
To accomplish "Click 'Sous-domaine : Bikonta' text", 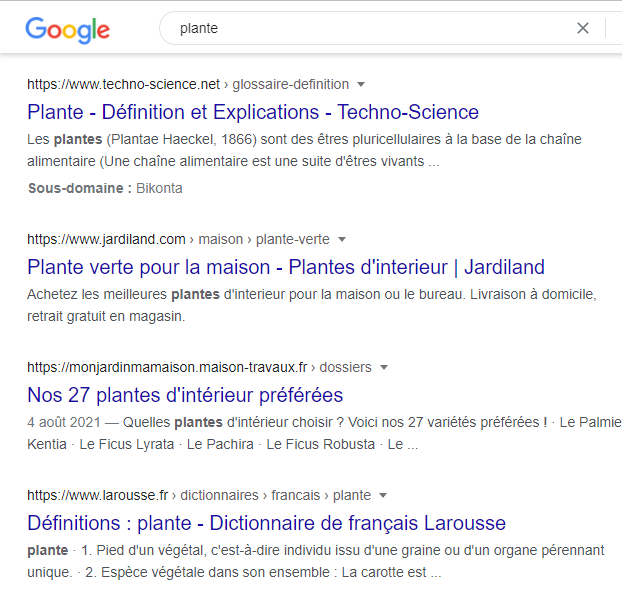I will pos(105,188).
